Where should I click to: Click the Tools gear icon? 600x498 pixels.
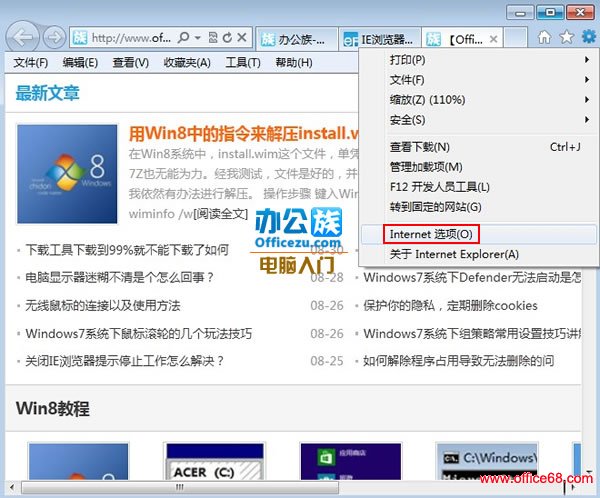click(x=589, y=37)
